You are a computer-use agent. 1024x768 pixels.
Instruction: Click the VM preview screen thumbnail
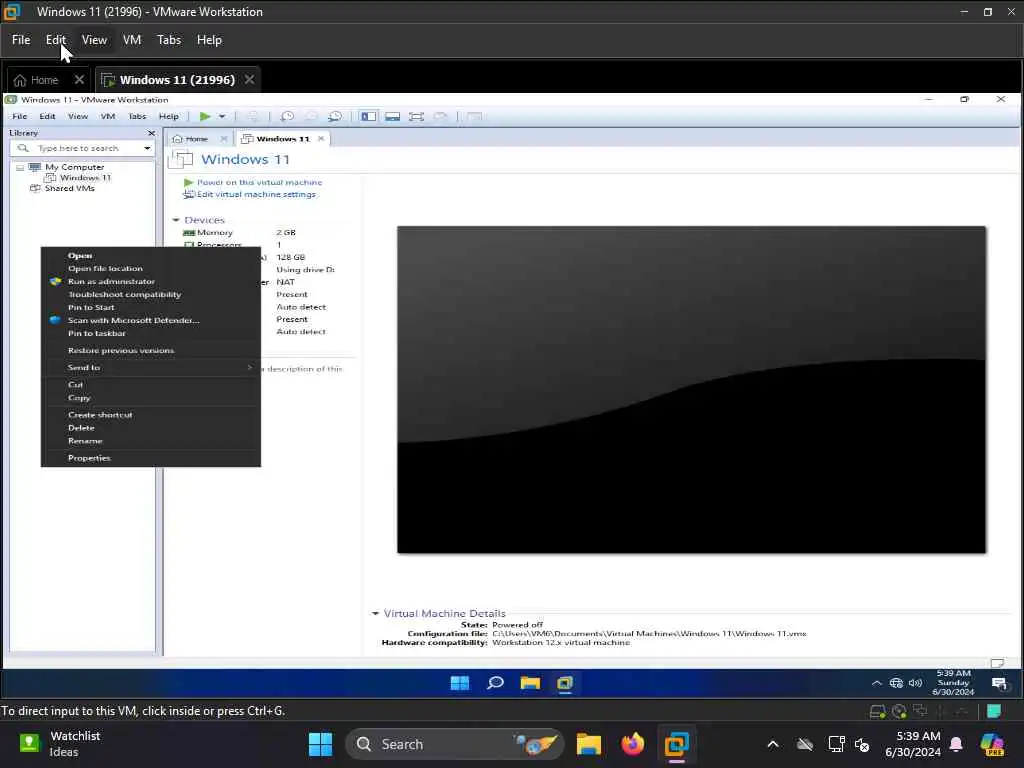coord(692,389)
